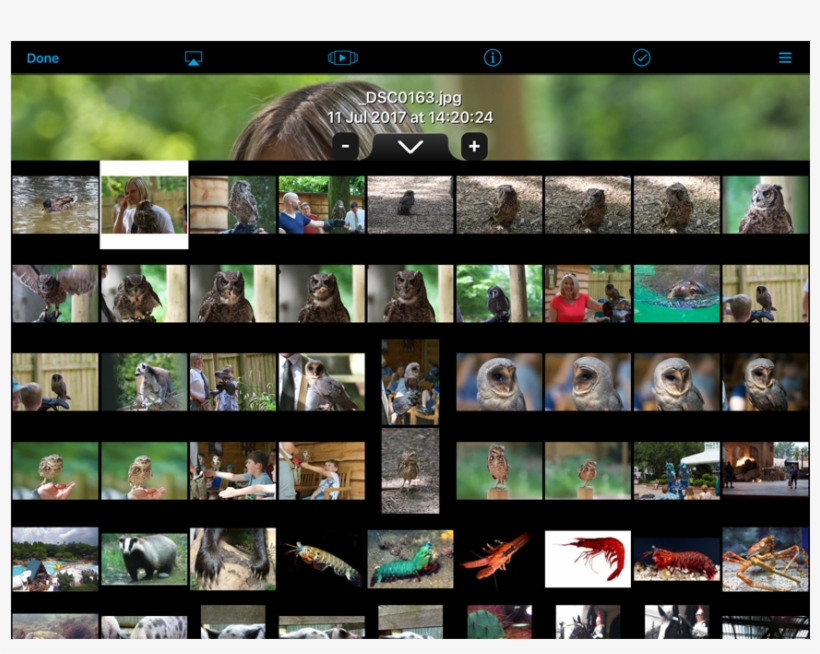
Task: Tap Done to exit the browser
Action: click(43, 58)
